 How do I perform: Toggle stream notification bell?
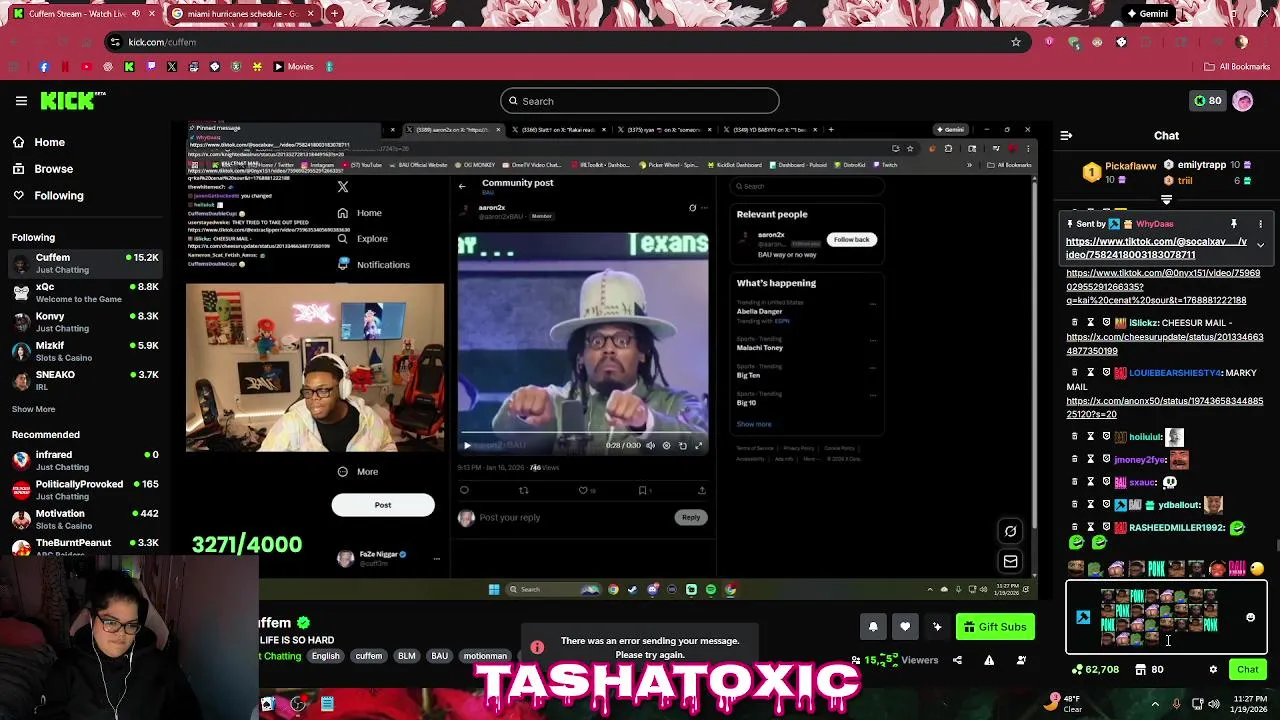point(873,627)
